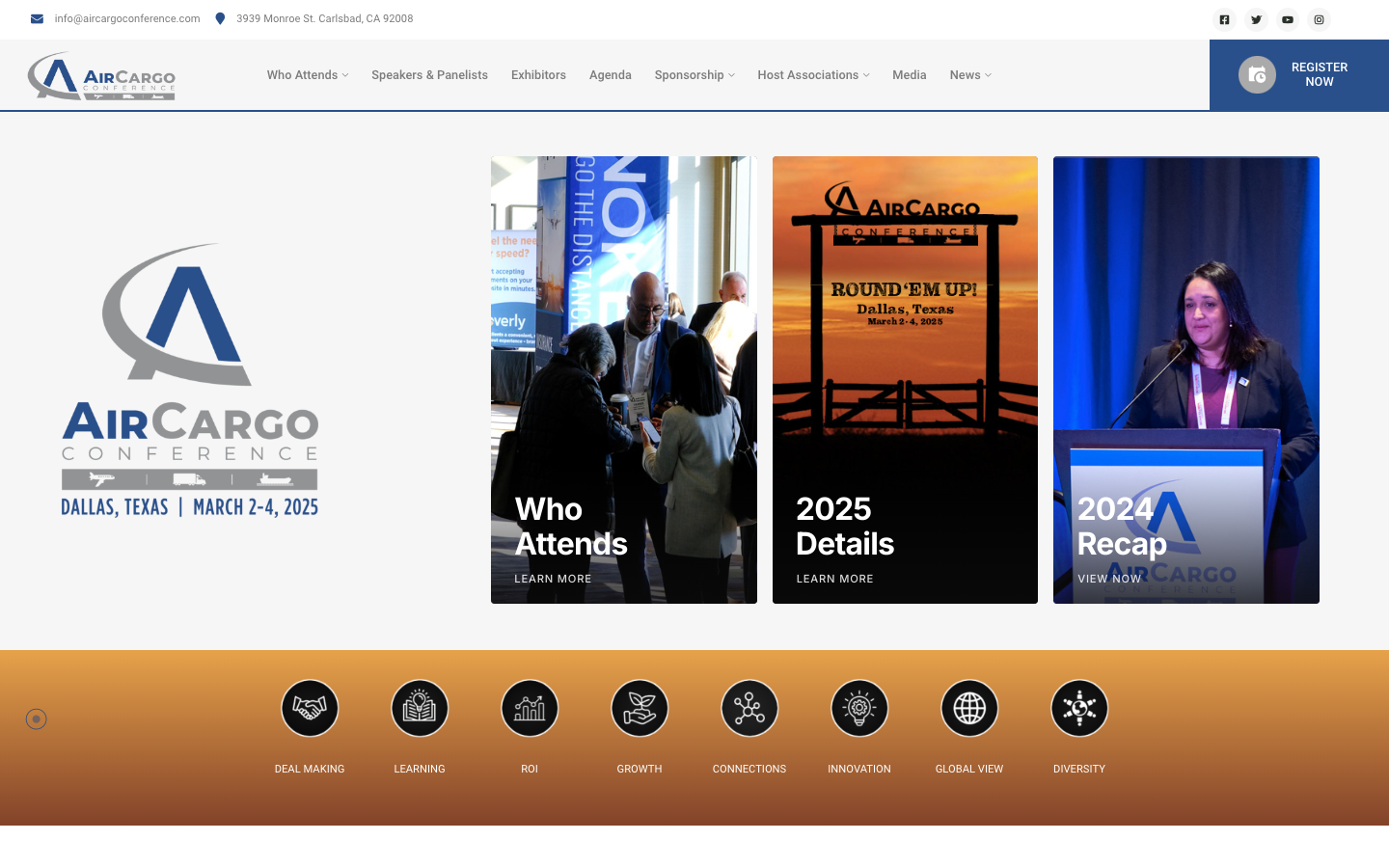
Task: Go to the Exhibitors page
Action: pyautogui.click(x=538, y=75)
